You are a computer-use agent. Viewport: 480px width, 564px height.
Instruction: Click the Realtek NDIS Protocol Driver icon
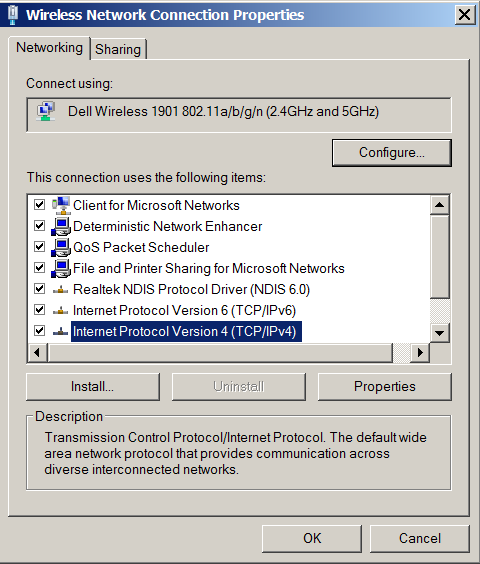point(60,290)
